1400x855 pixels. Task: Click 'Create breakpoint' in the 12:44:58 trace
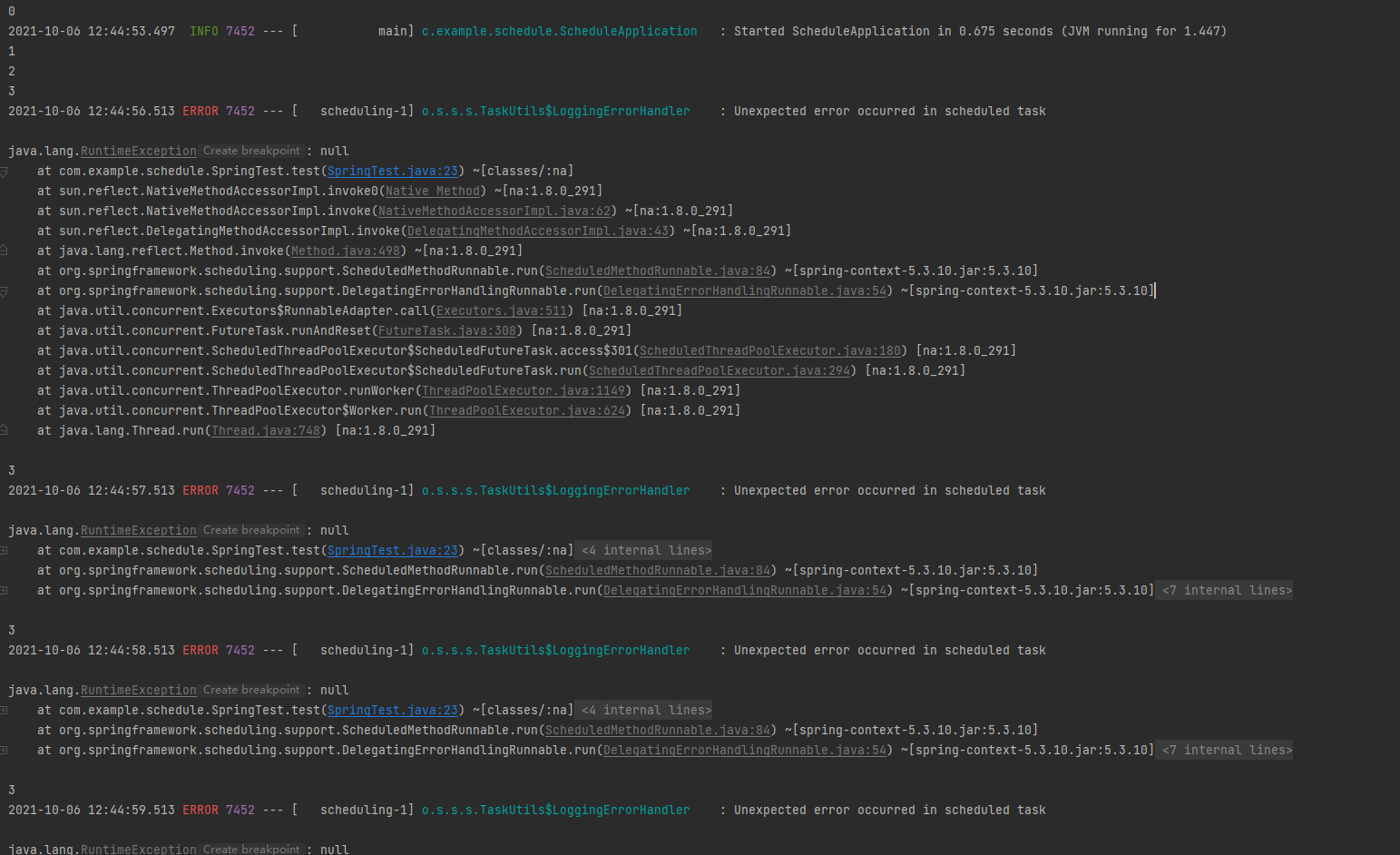tap(251, 690)
